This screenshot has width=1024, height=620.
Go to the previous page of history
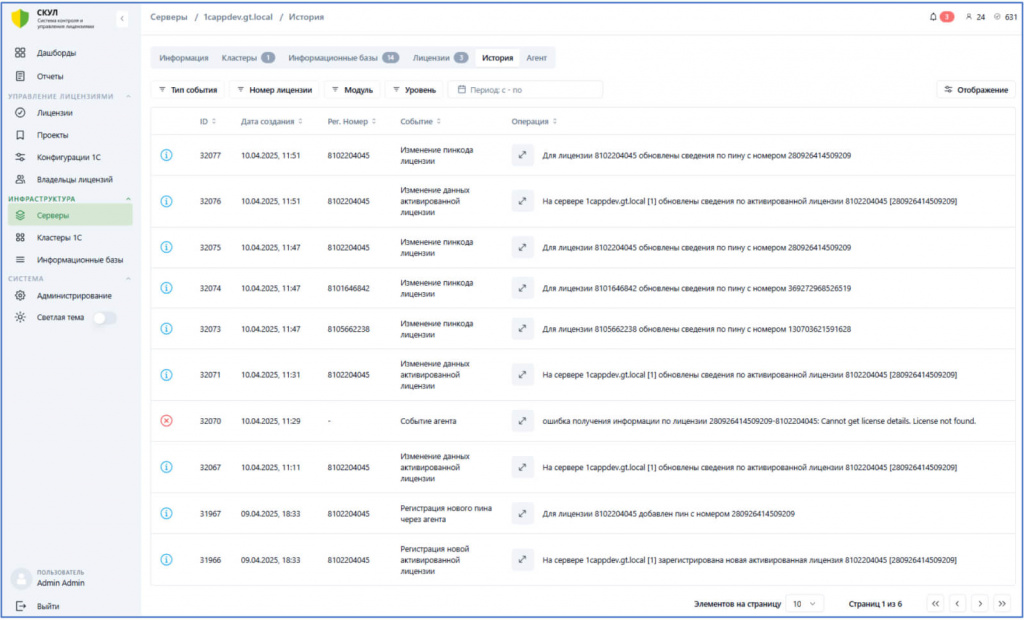(957, 604)
